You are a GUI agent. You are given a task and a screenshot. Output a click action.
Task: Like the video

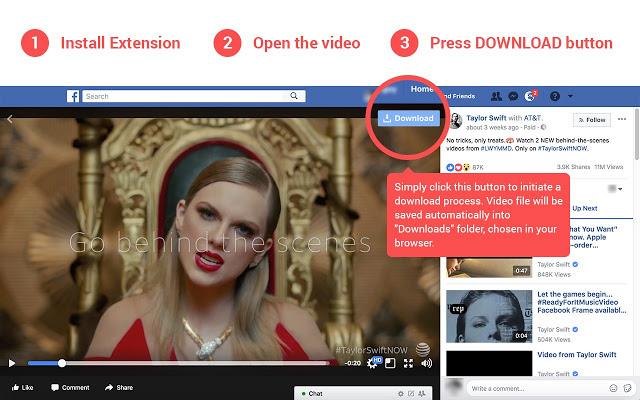(22, 387)
